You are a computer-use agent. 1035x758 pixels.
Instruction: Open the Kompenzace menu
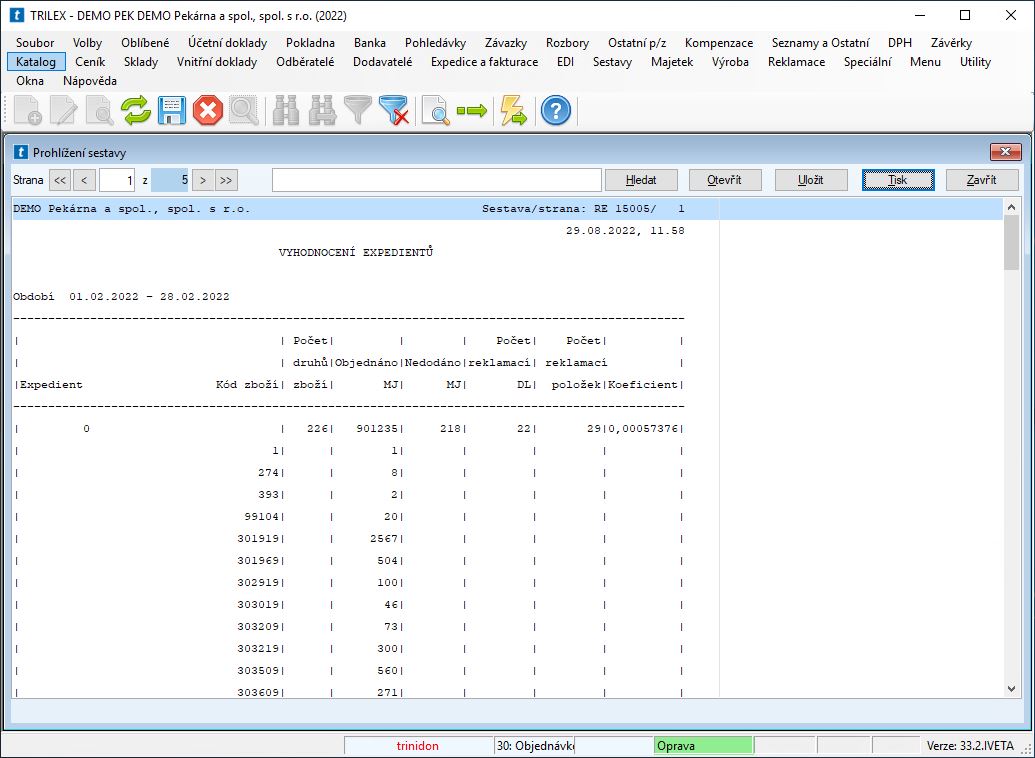pos(719,43)
